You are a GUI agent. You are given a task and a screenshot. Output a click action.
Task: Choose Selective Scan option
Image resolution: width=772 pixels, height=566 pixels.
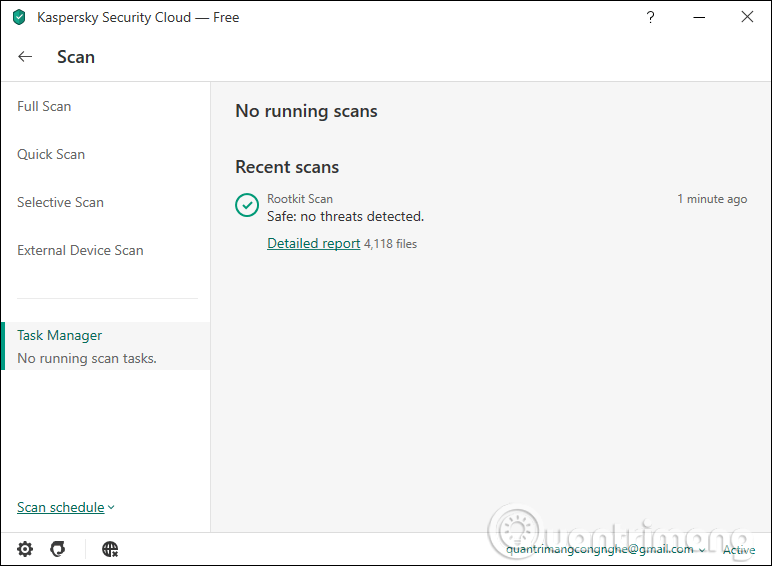coord(61,202)
